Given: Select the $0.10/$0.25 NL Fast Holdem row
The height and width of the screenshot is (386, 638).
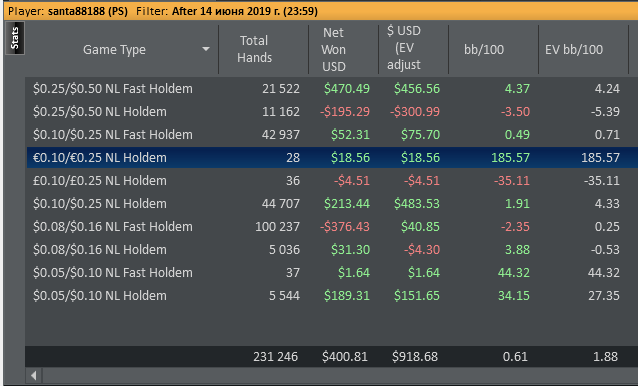Looking at the screenshot, I should [332, 135].
